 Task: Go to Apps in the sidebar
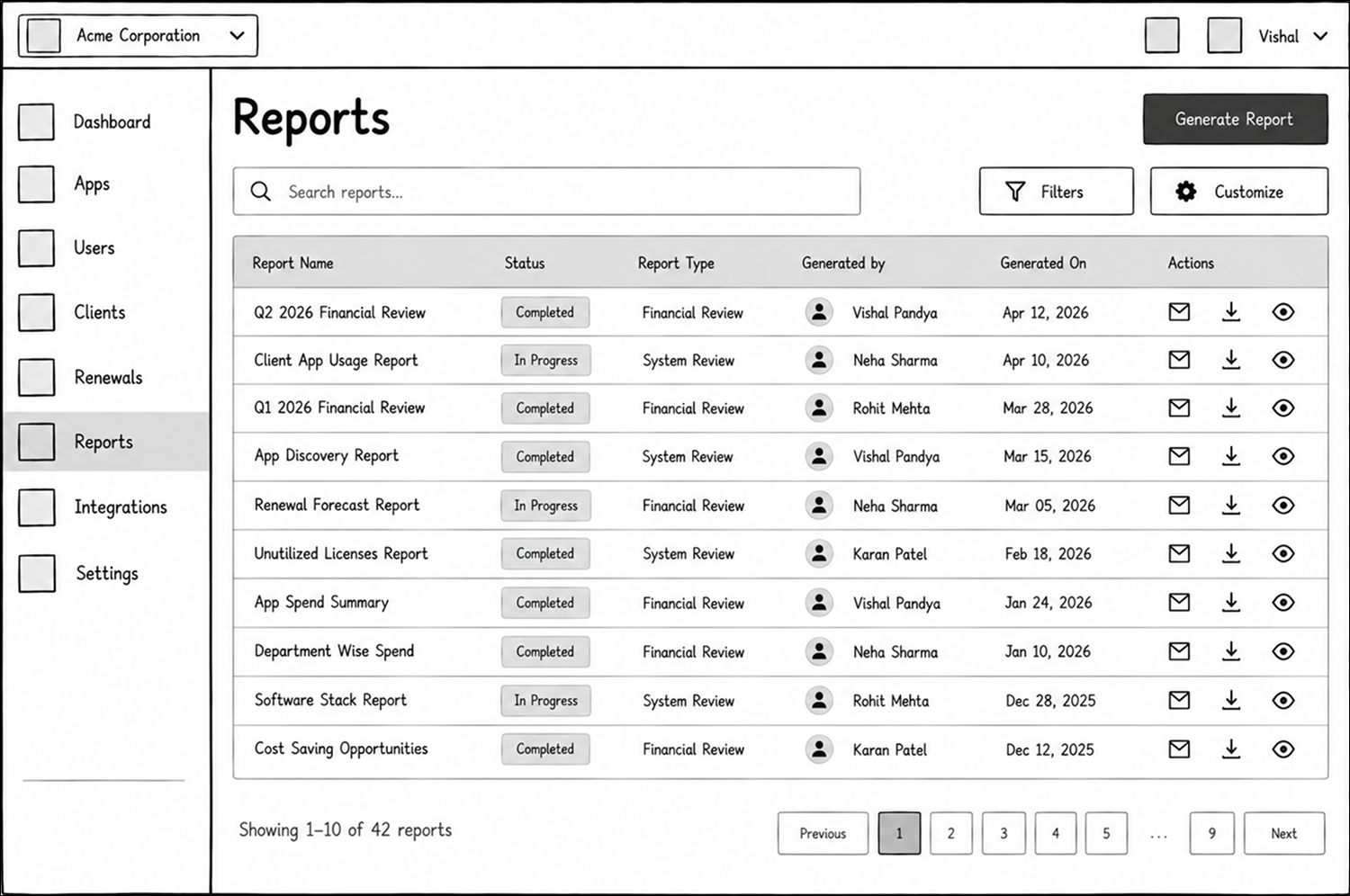(x=106, y=184)
